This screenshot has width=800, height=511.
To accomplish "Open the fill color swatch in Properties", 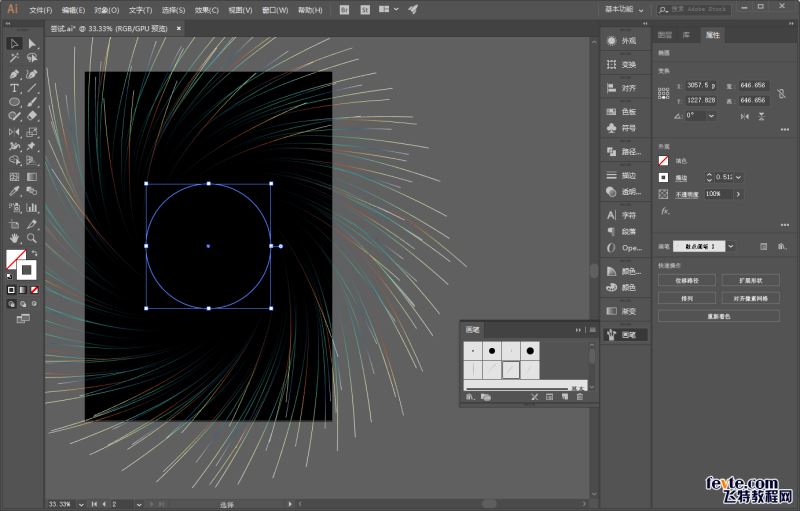I will point(663,161).
